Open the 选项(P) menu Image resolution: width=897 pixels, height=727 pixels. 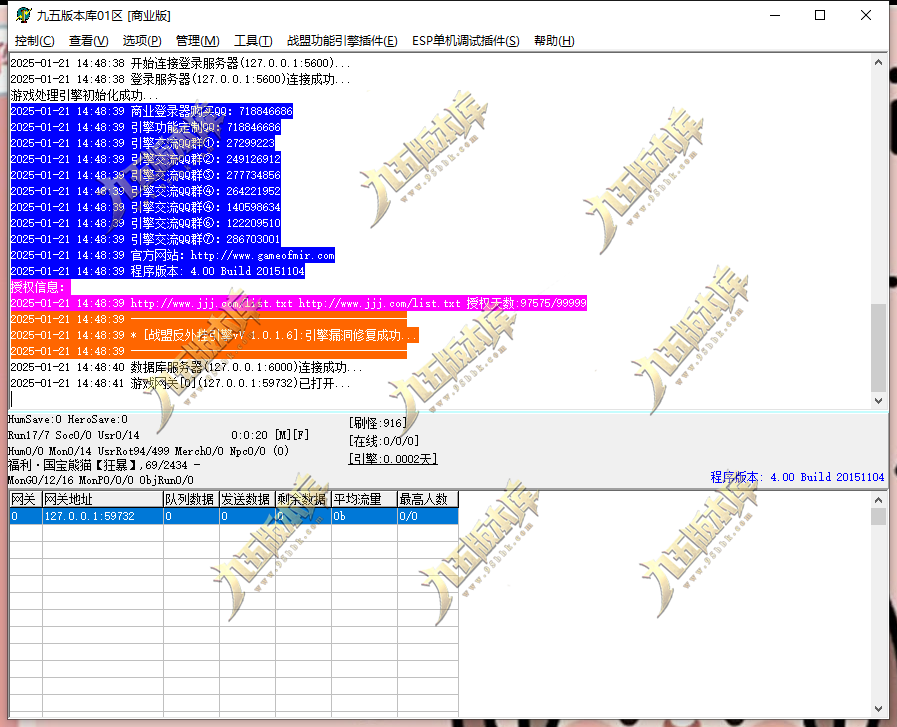point(142,41)
